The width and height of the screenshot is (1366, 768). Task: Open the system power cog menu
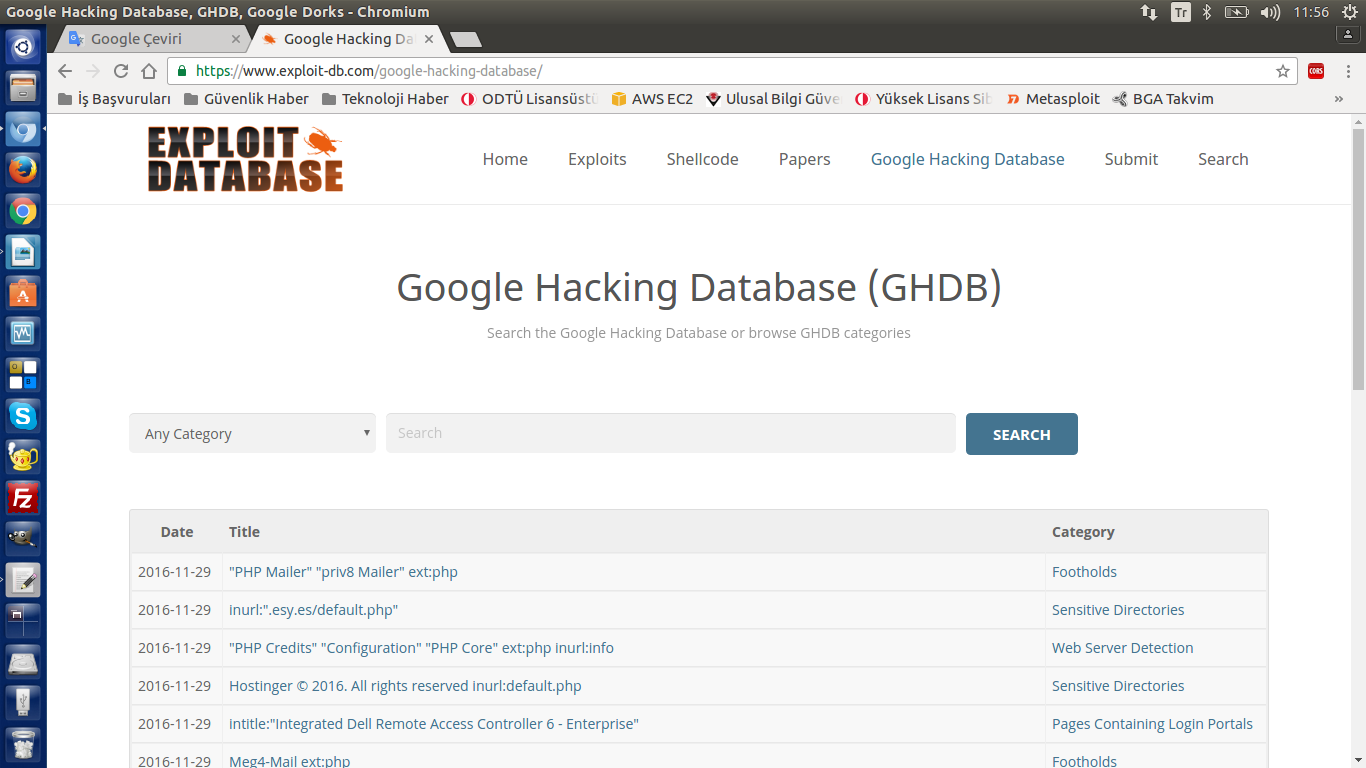[1350, 12]
